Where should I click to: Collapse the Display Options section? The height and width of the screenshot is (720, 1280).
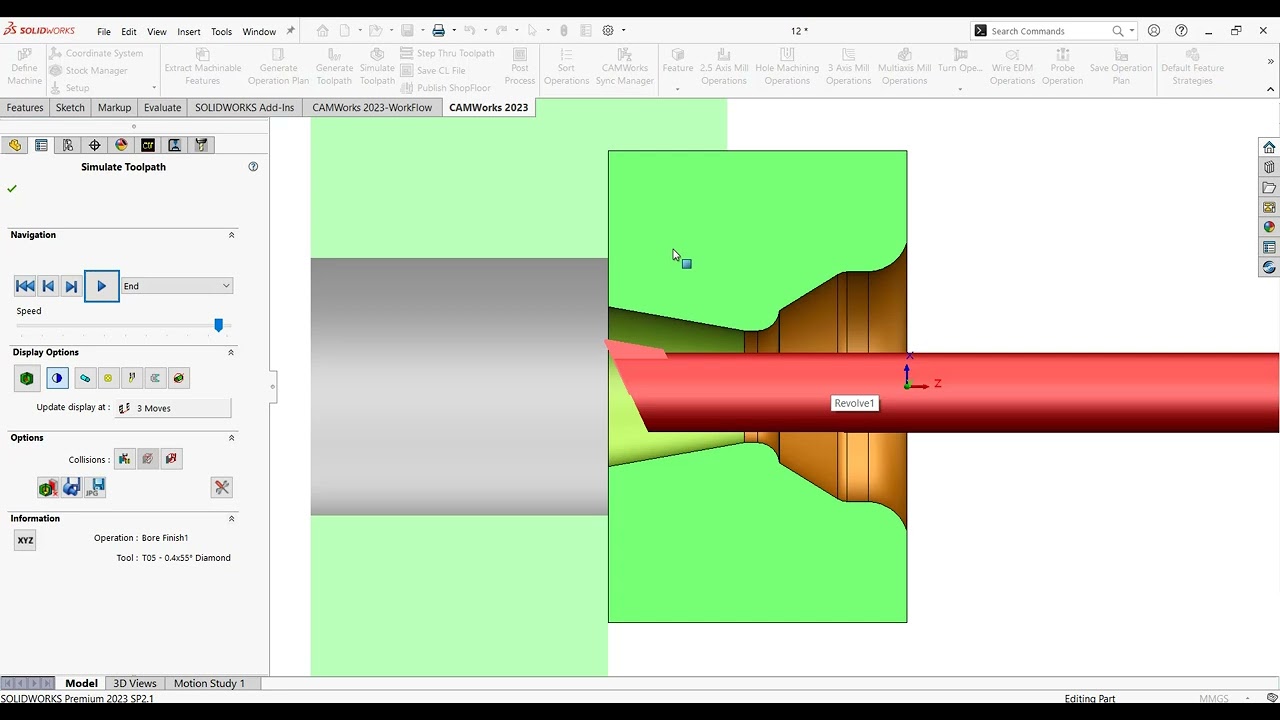point(231,352)
